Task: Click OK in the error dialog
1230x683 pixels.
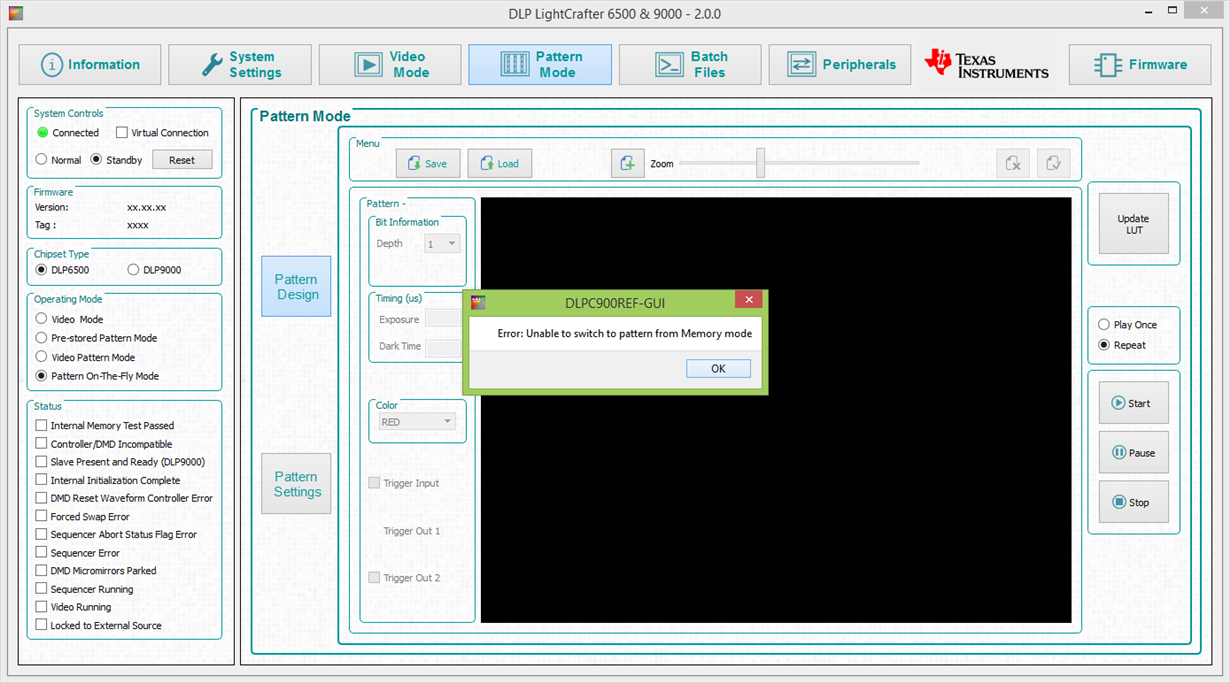Action: [x=718, y=369]
